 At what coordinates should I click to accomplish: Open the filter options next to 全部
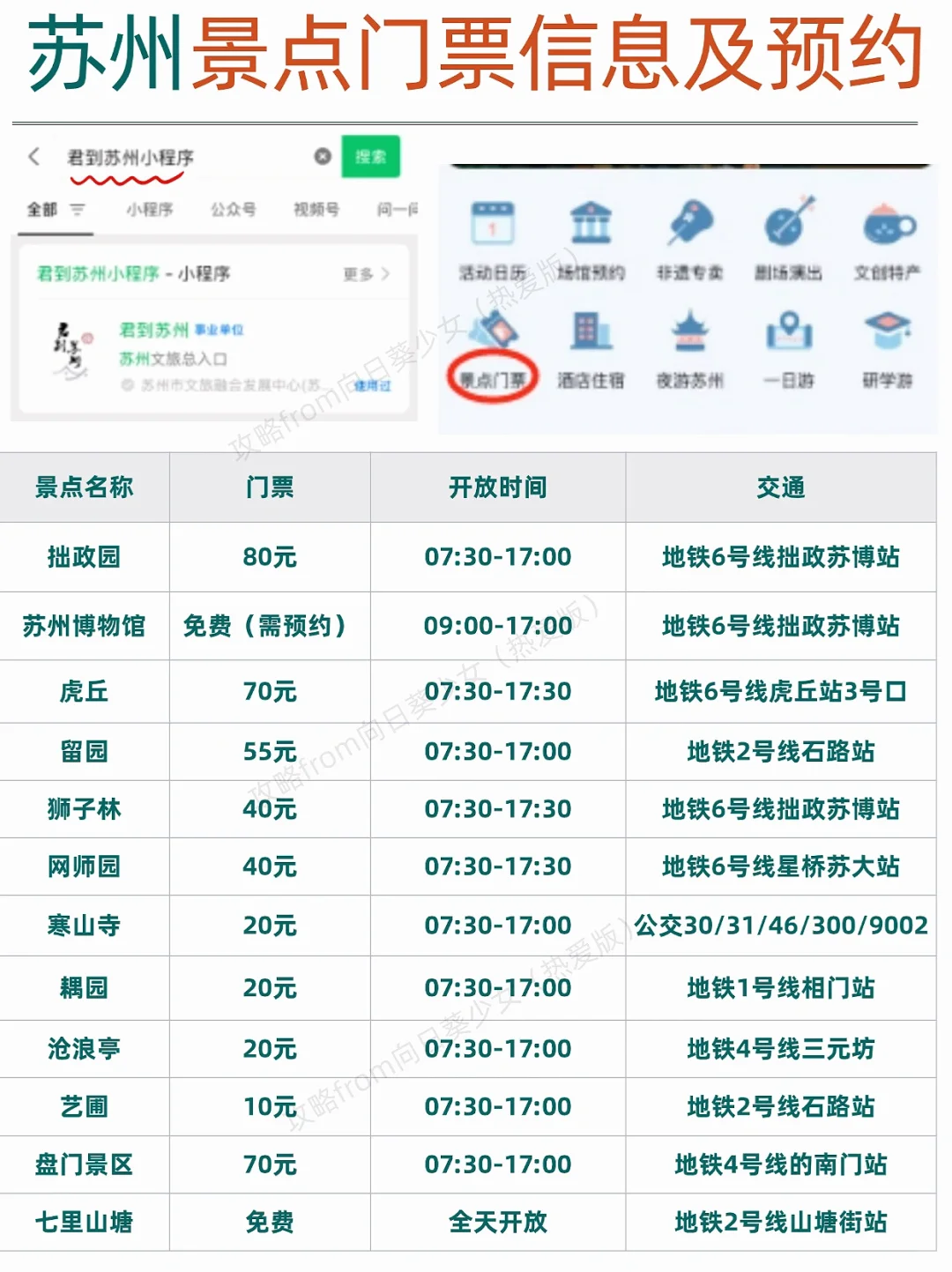(x=78, y=209)
